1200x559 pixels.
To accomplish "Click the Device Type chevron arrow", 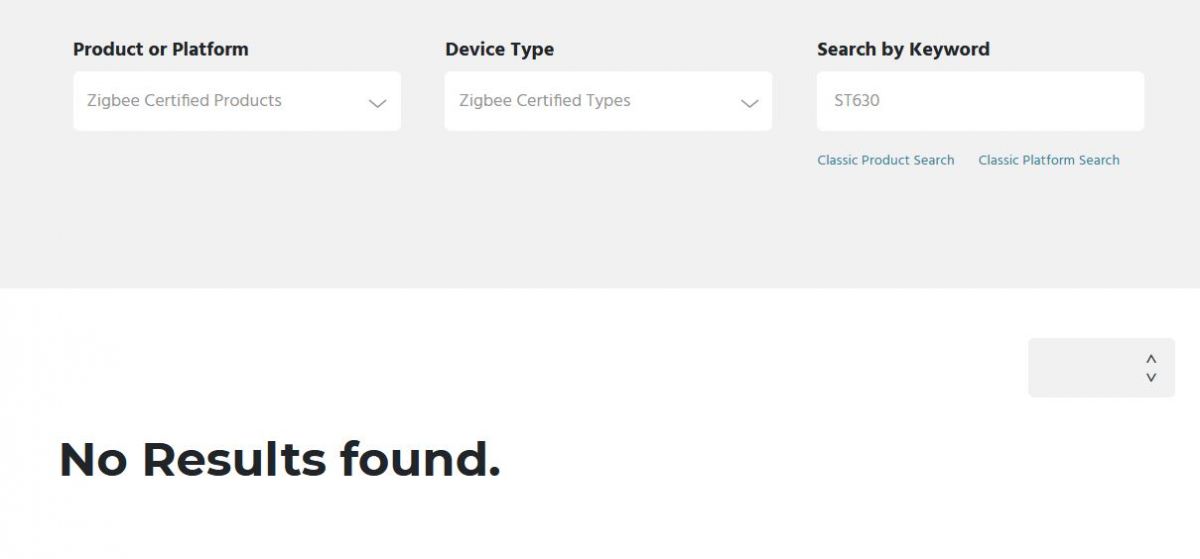I will point(749,103).
